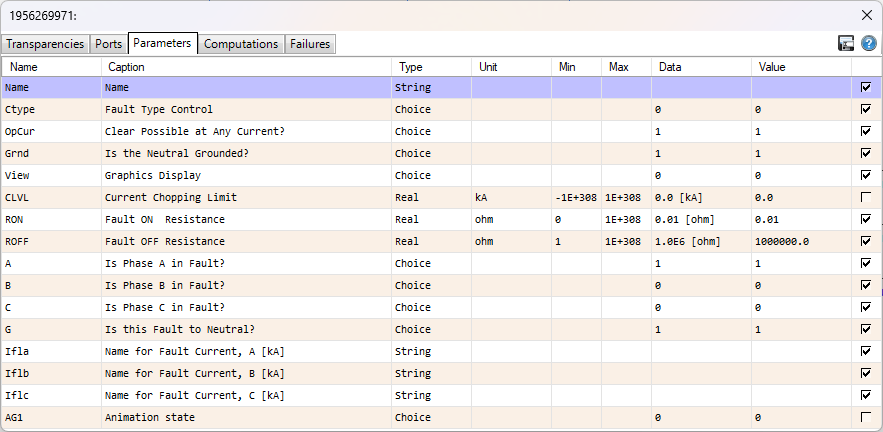Click the '1.0E6 [ohm]' data cell
Image resolution: width=883 pixels, height=432 pixels.
coord(702,241)
